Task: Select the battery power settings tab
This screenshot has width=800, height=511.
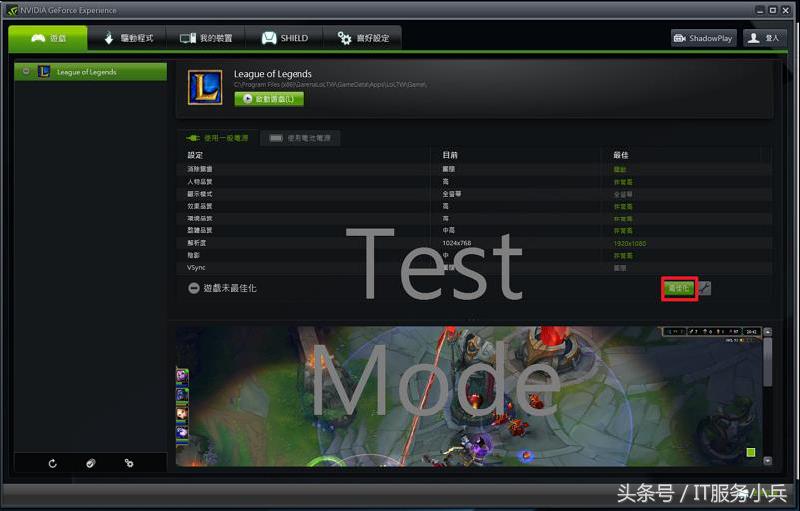Action: pos(300,138)
